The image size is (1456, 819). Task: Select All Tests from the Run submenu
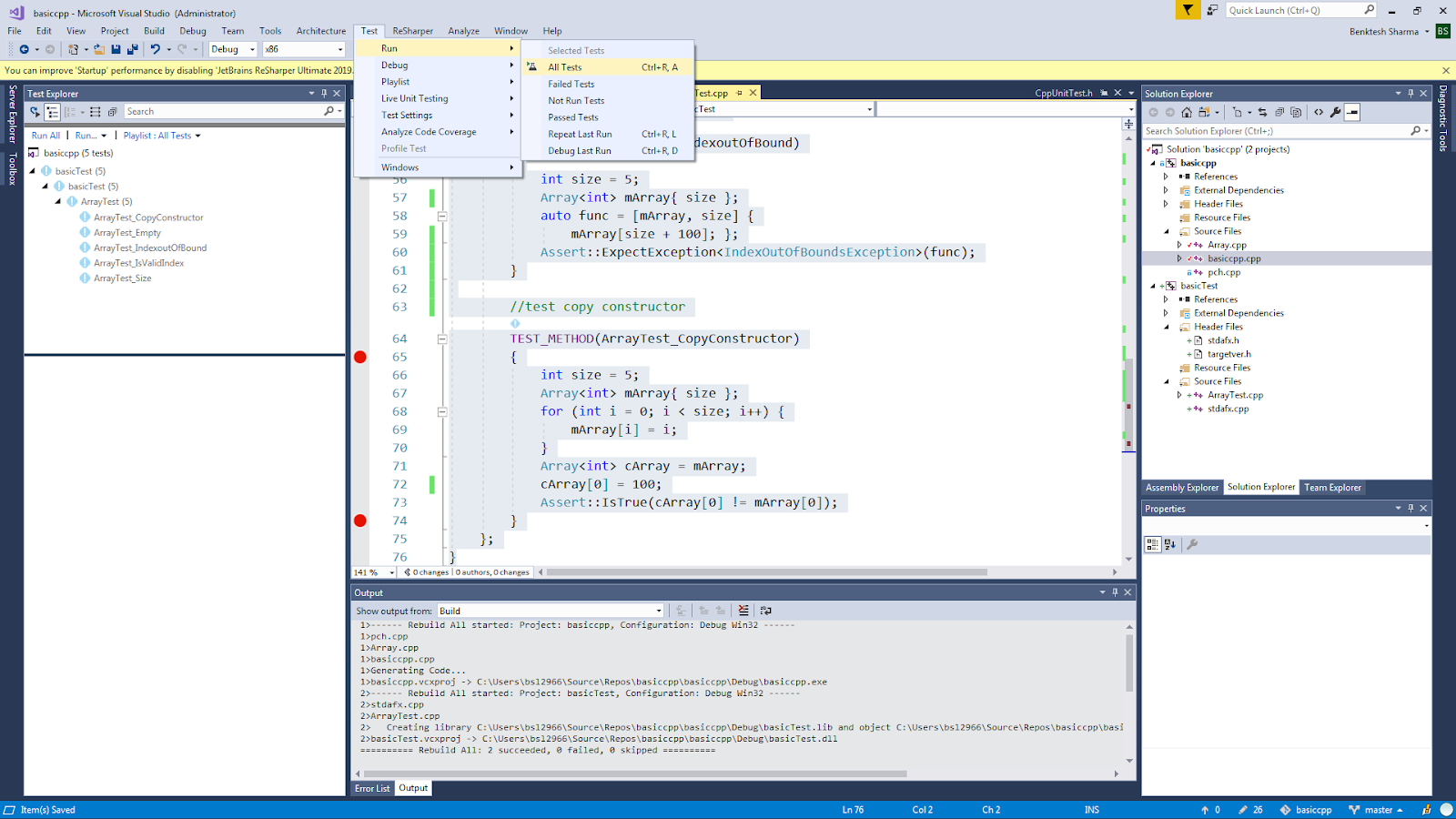tap(564, 66)
